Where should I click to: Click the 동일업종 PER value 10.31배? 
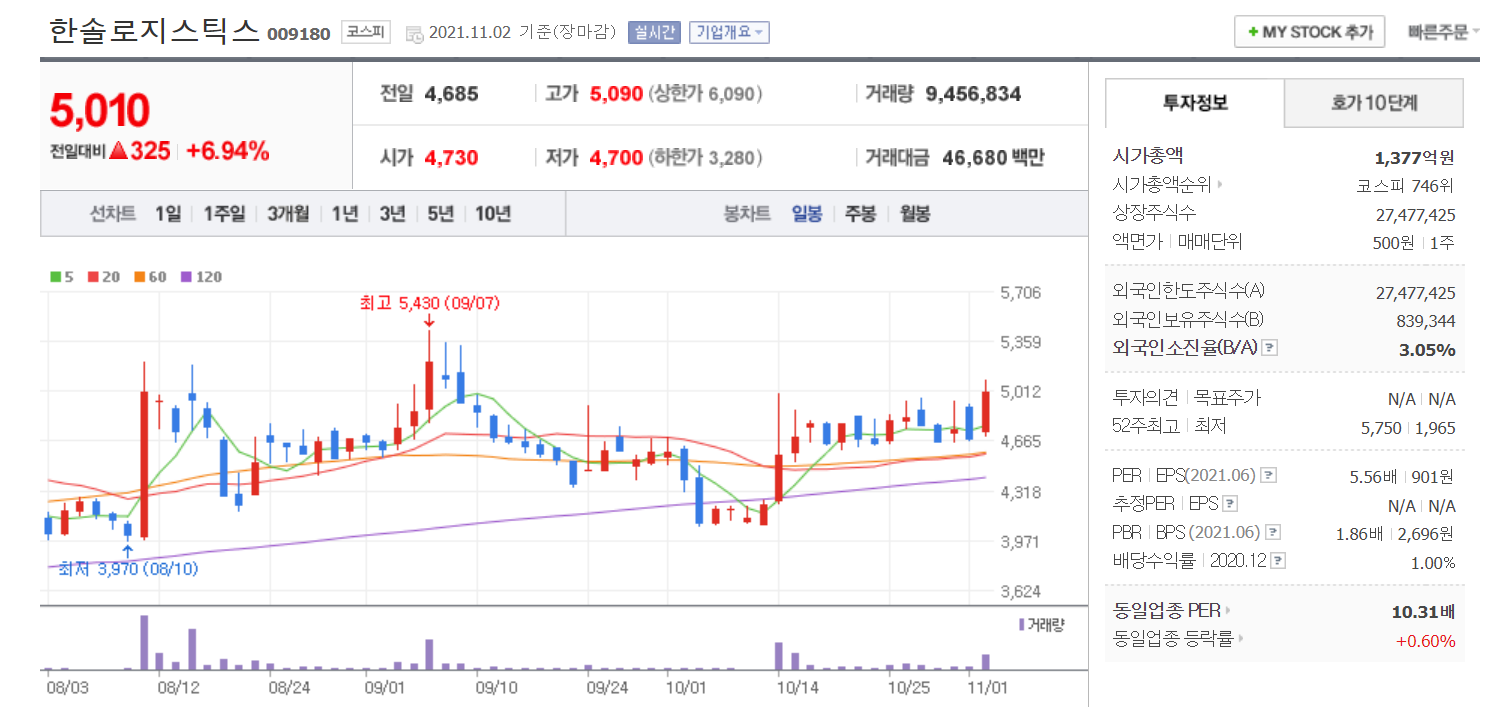[1423, 610]
